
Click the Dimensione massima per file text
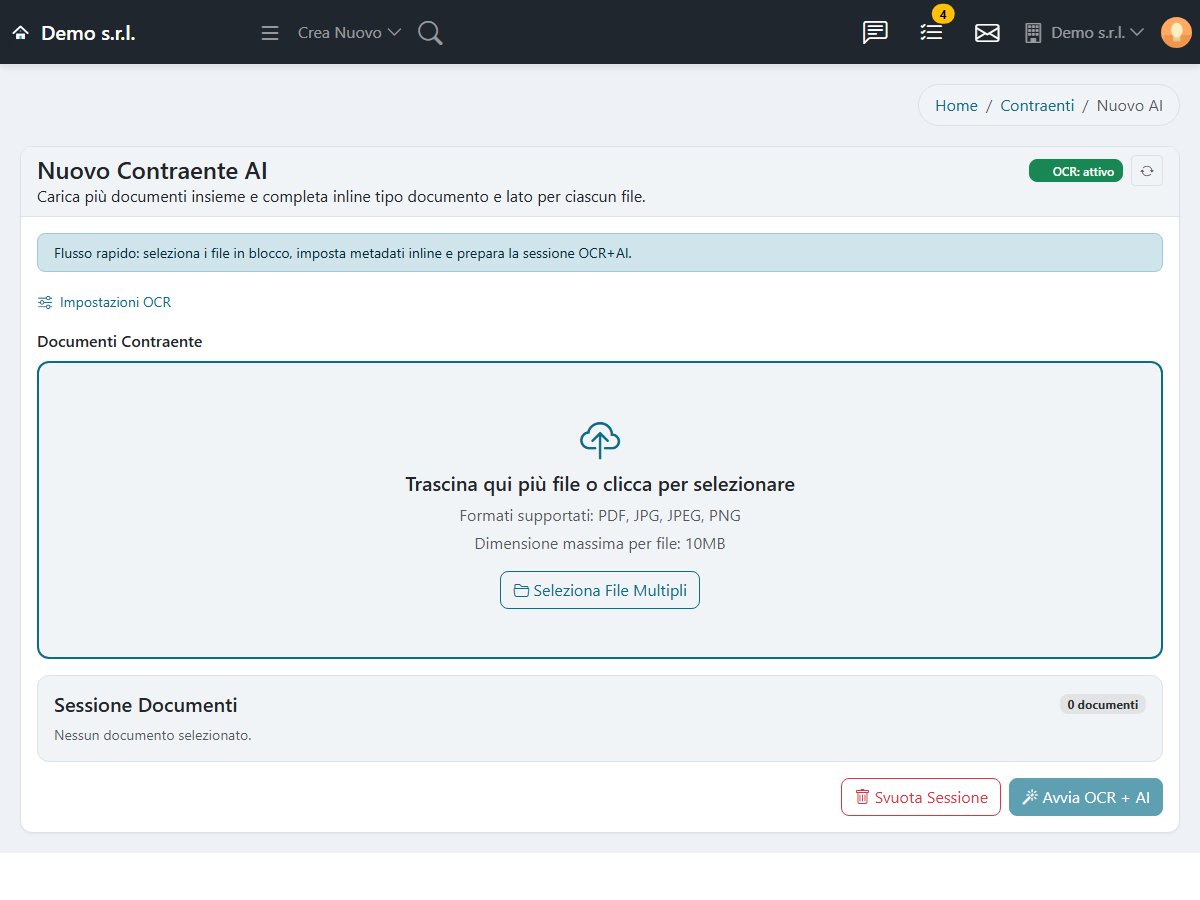(600, 544)
